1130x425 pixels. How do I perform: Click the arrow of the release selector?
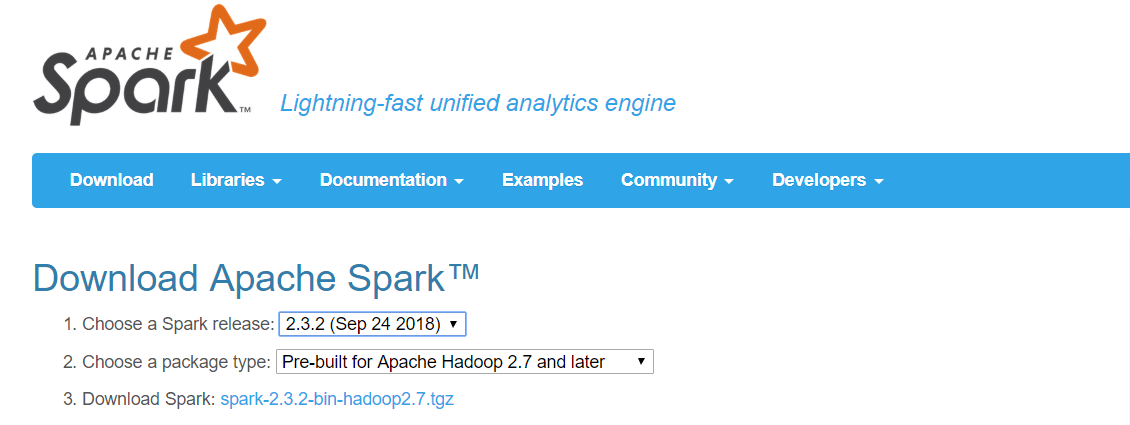453,324
